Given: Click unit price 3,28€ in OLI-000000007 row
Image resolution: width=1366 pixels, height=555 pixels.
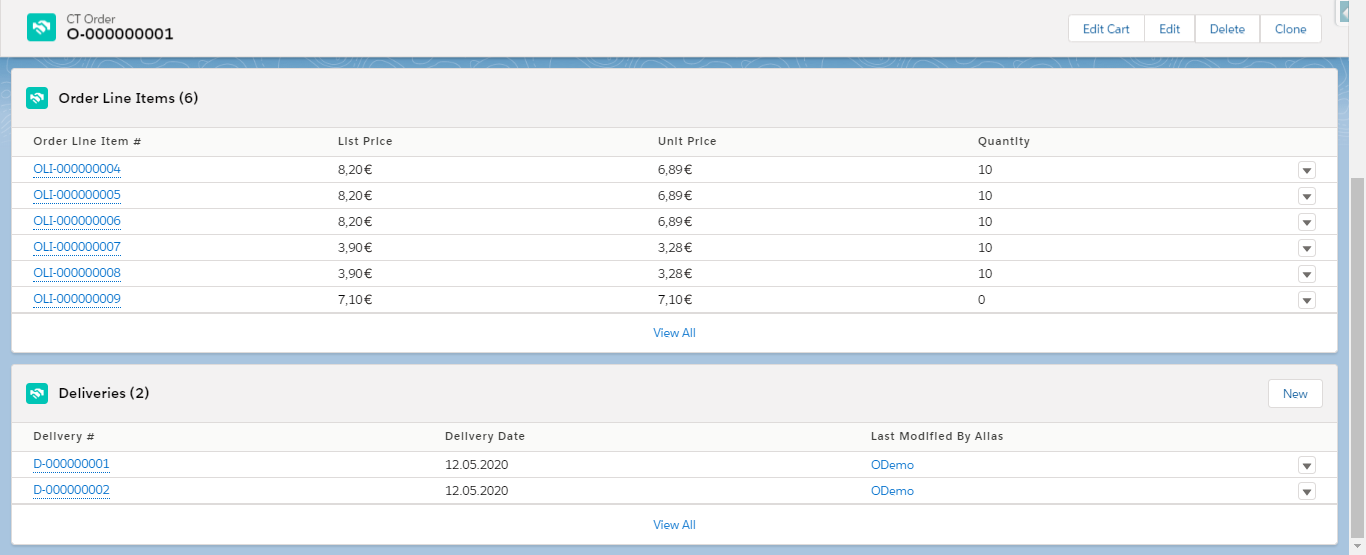Looking at the screenshot, I should click(675, 248).
